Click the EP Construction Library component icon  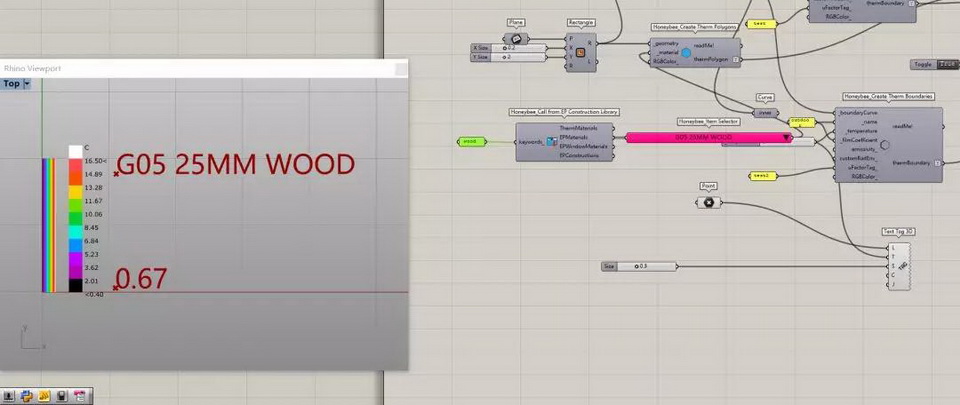point(551,142)
